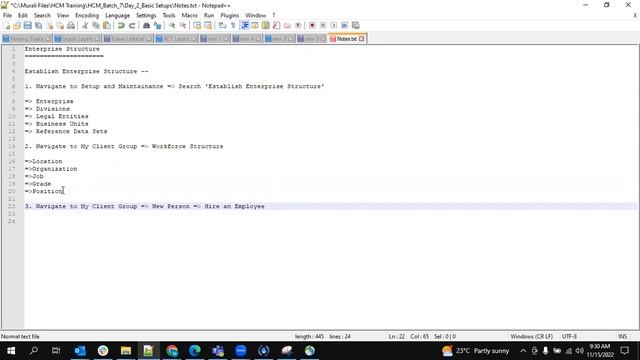Open the ? help menu

(x=273, y=15)
